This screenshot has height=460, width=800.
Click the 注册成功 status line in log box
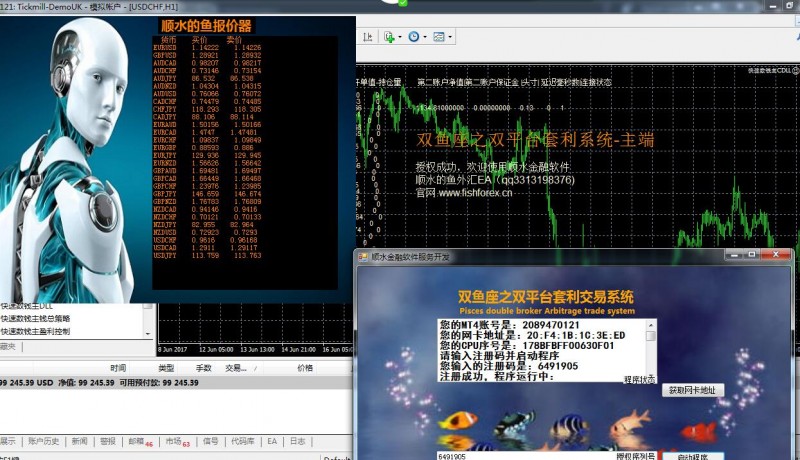497,376
